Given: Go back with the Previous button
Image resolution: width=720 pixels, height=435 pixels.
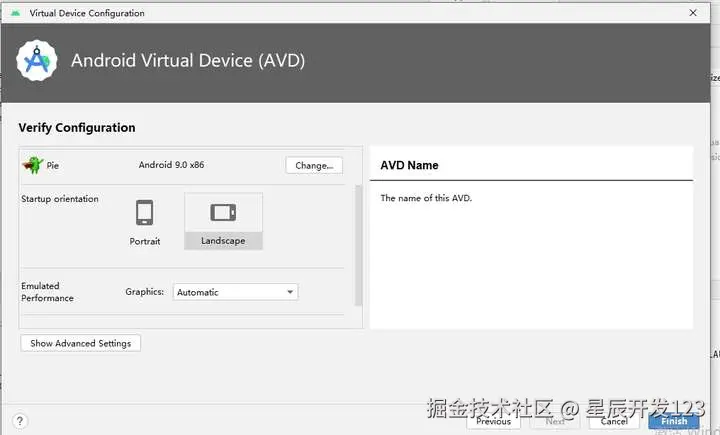Looking at the screenshot, I should point(494,421).
